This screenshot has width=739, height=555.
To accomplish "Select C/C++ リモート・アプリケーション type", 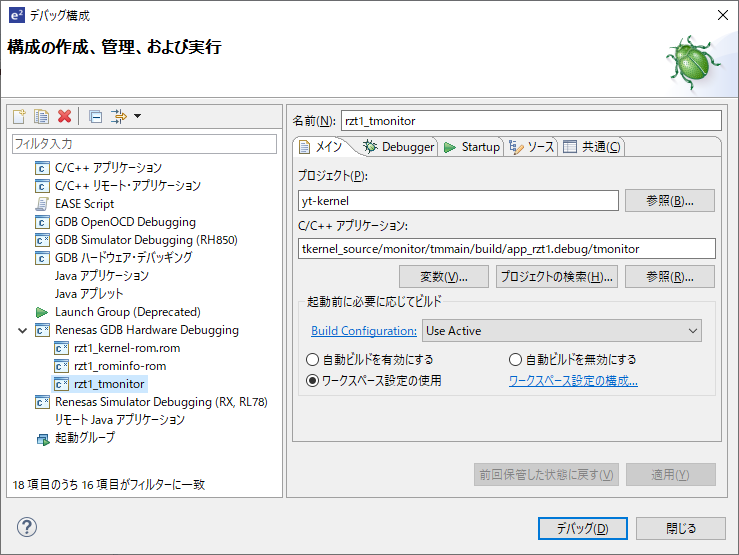I will click(x=128, y=186).
